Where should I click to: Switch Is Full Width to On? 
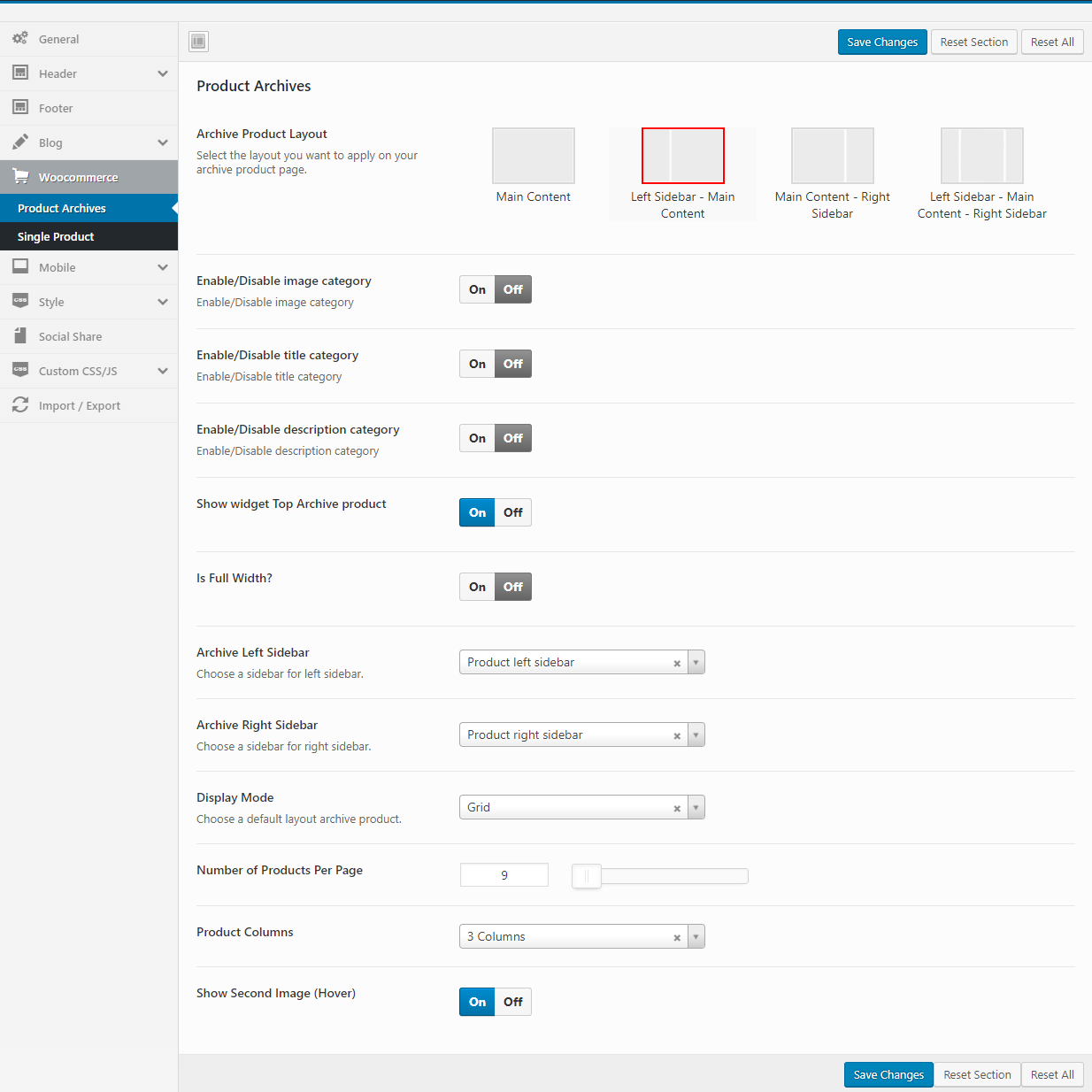click(x=477, y=587)
